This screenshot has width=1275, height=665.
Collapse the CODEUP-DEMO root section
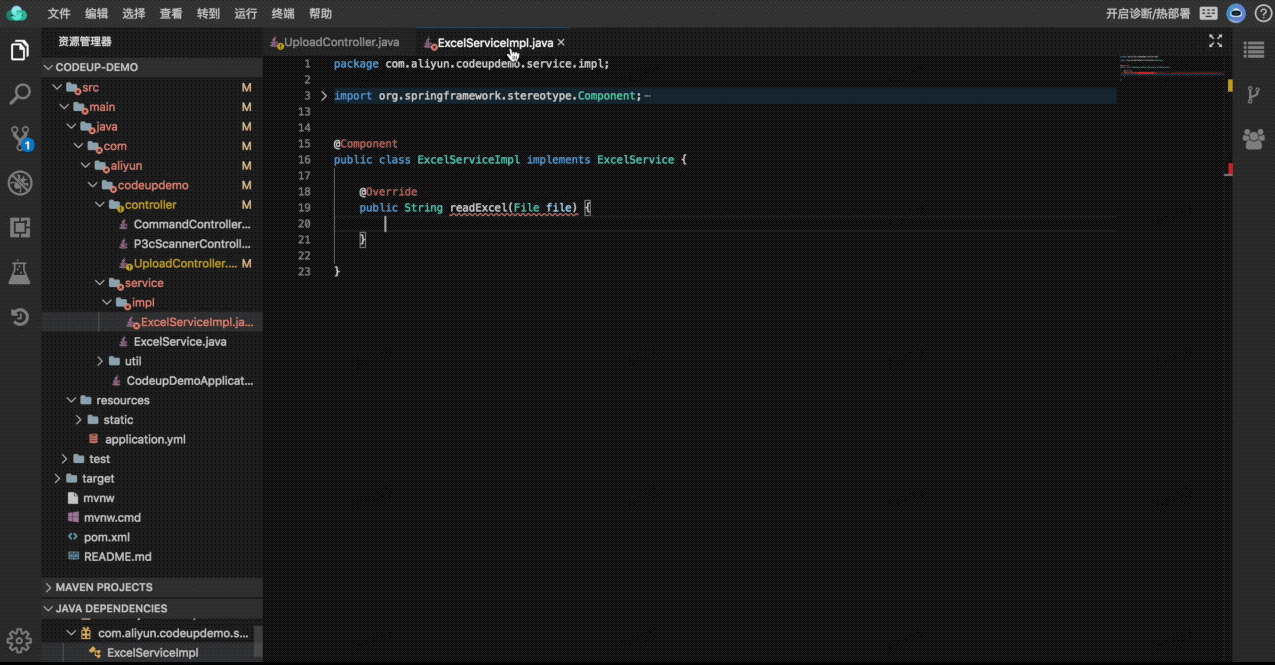point(48,67)
